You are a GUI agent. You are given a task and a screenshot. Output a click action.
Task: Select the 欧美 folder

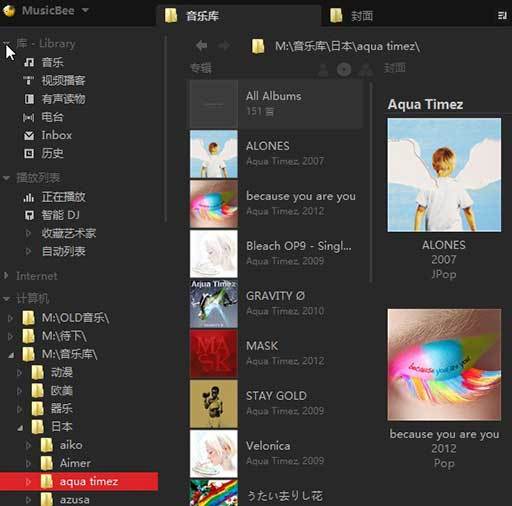[62, 390]
